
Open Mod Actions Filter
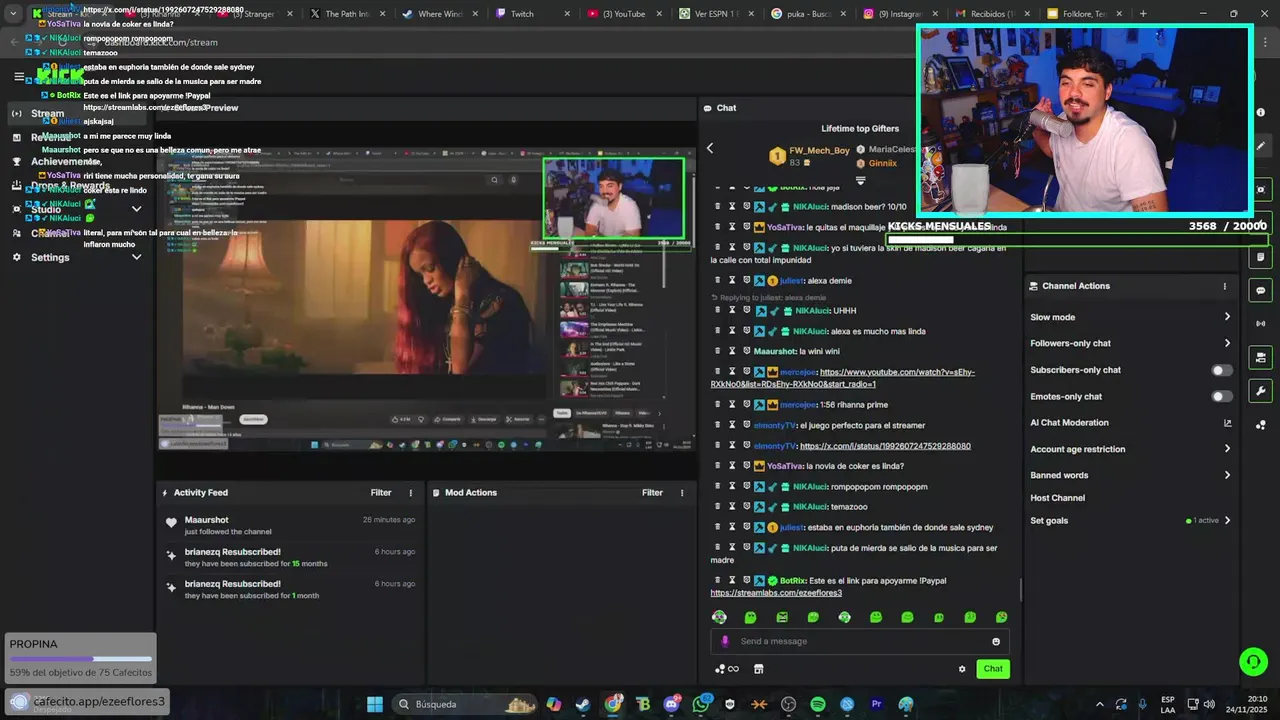[x=652, y=492]
